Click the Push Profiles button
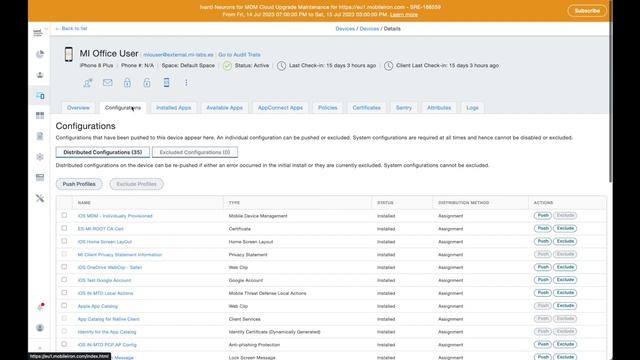Viewport: 640px width, 360px height. pyautogui.click(x=79, y=184)
